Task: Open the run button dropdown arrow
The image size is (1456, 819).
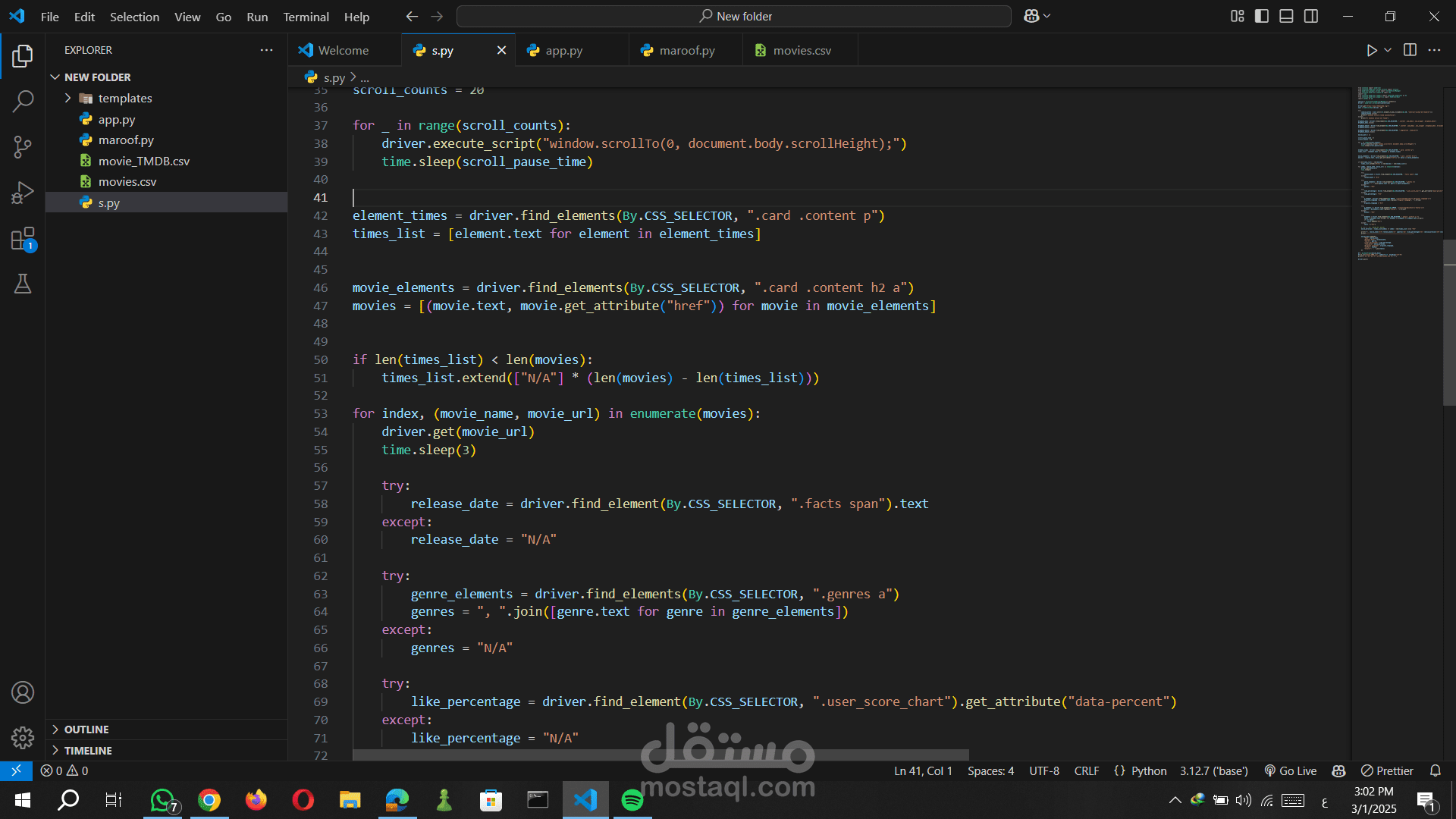Action: pyautogui.click(x=1388, y=50)
